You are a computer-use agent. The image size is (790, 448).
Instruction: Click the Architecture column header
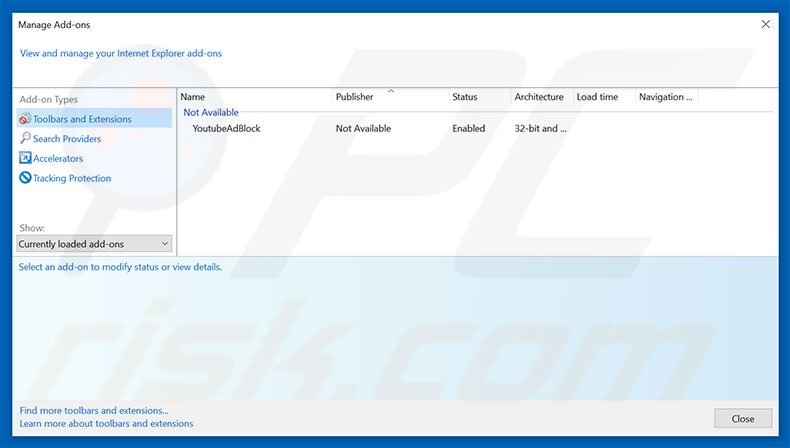[539, 97]
